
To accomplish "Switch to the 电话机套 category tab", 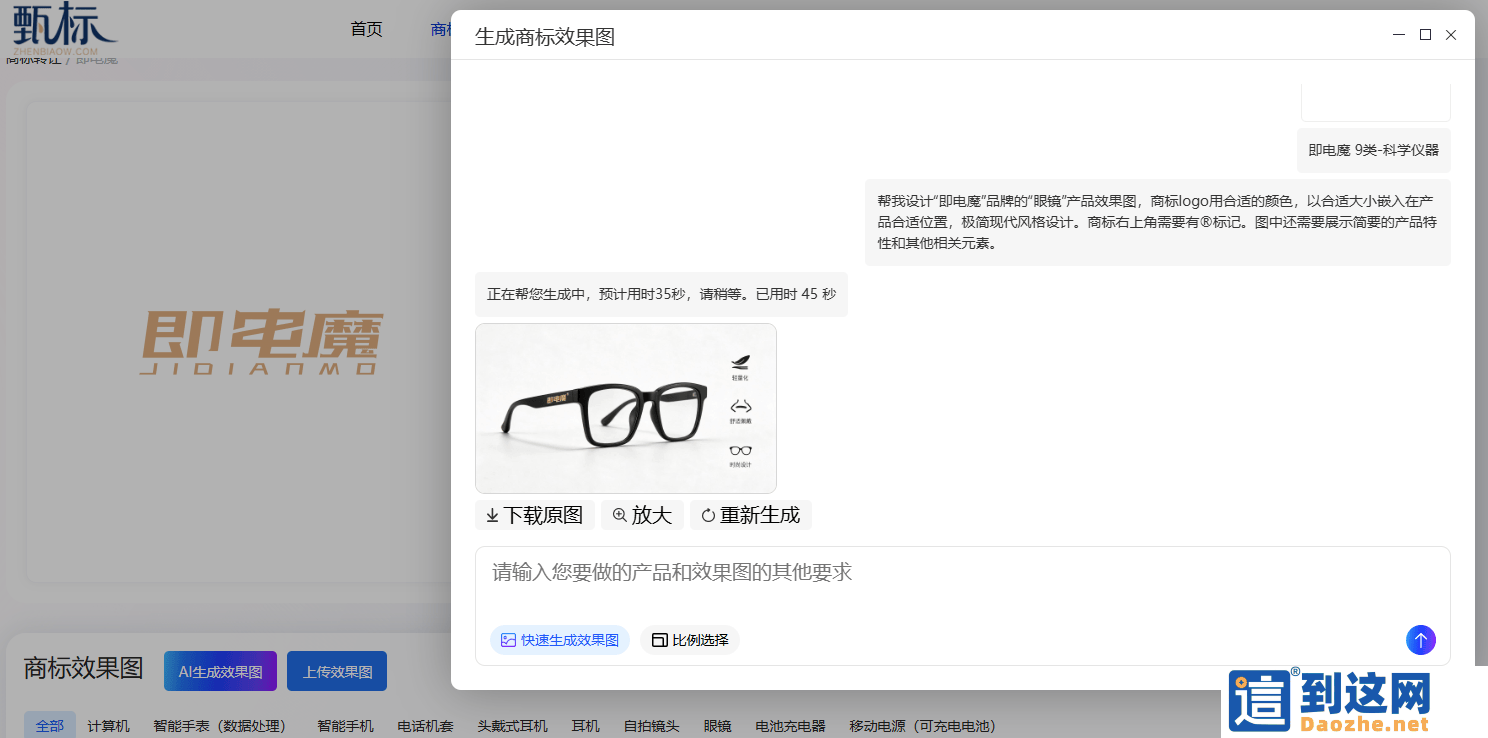I will 425,726.
